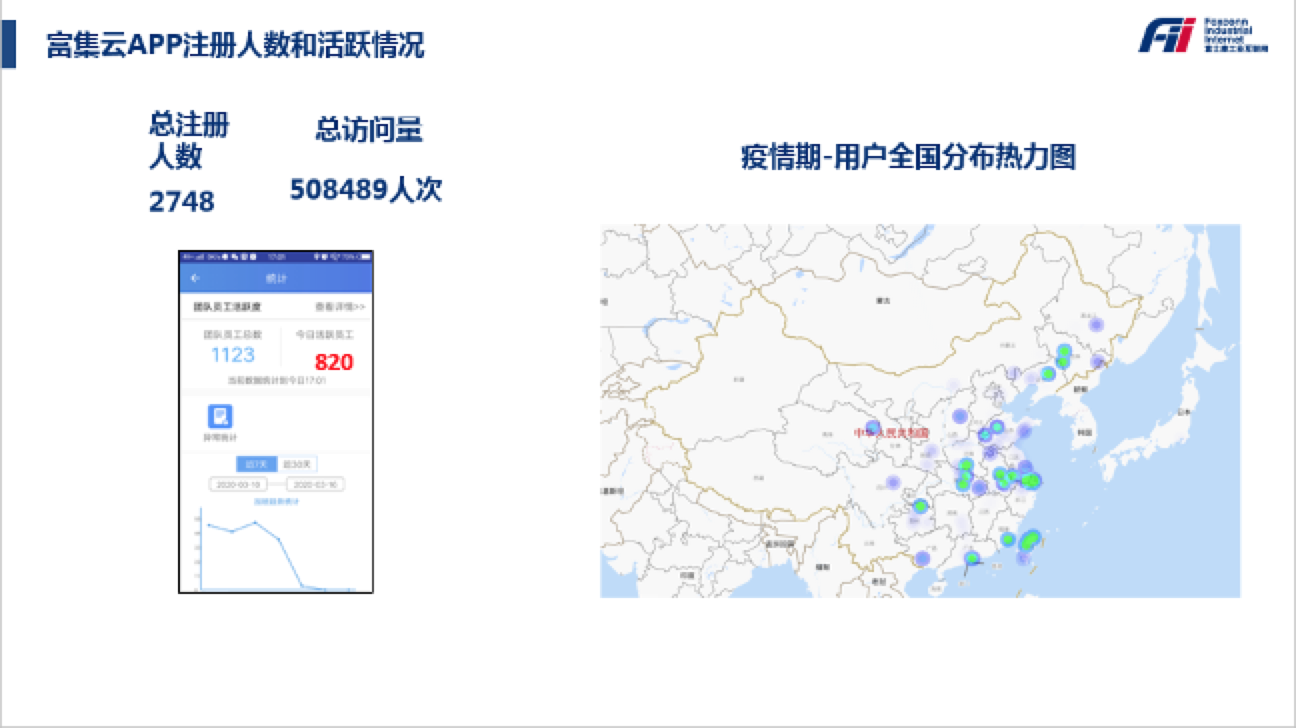The image size is (1296, 728).
Task: Select the highlighted recent 7 days tab
Action: point(256,464)
